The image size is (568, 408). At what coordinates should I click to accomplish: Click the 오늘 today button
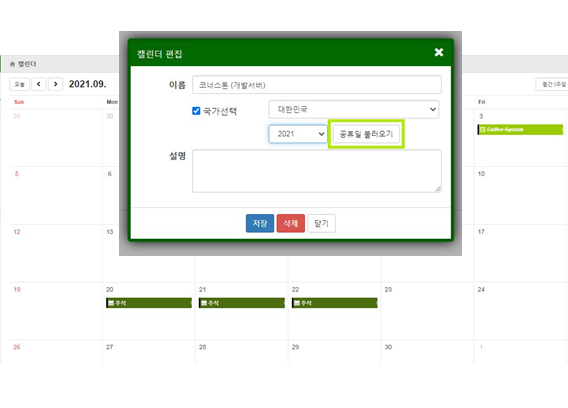[19, 84]
